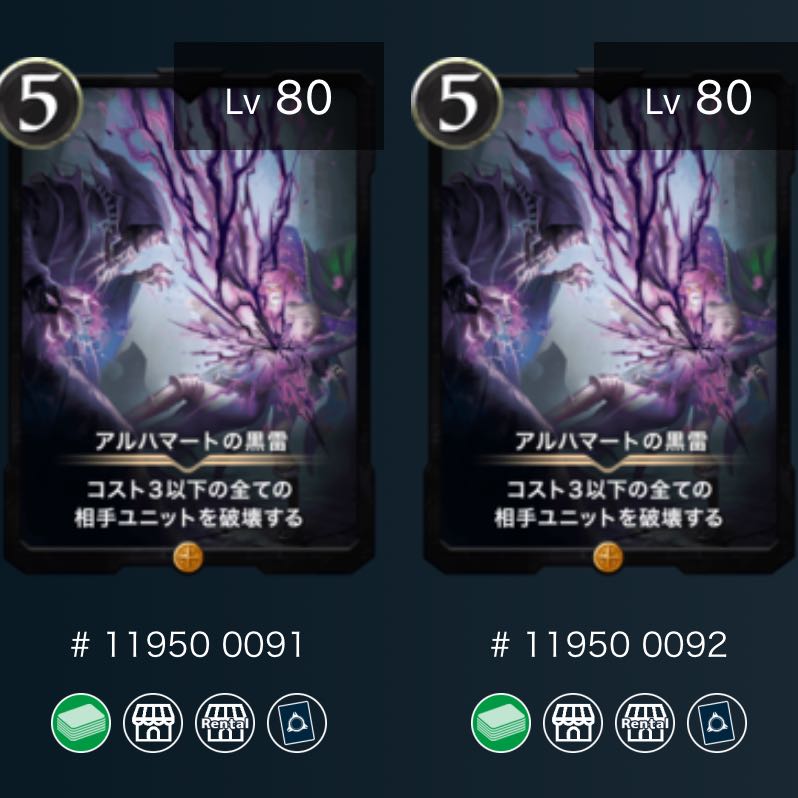Screen dimensions: 798x798
Task: Click orange plus button on left card
Action: (x=188, y=557)
